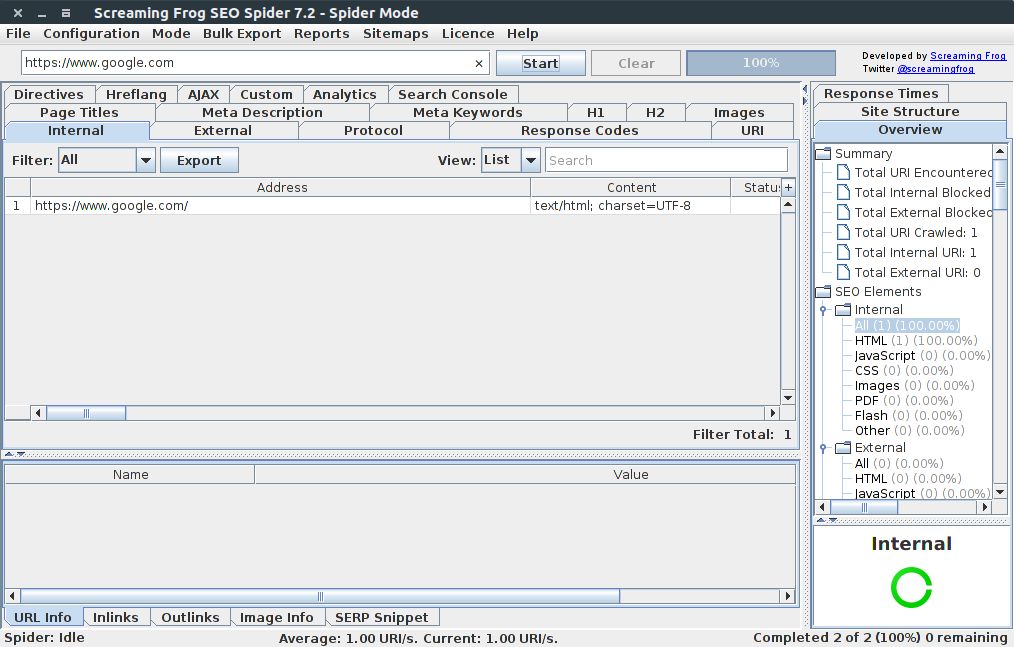The width and height of the screenshot is (1014, 647).
Task: Switch to the Analytics tab
Action: coord(345,94)
